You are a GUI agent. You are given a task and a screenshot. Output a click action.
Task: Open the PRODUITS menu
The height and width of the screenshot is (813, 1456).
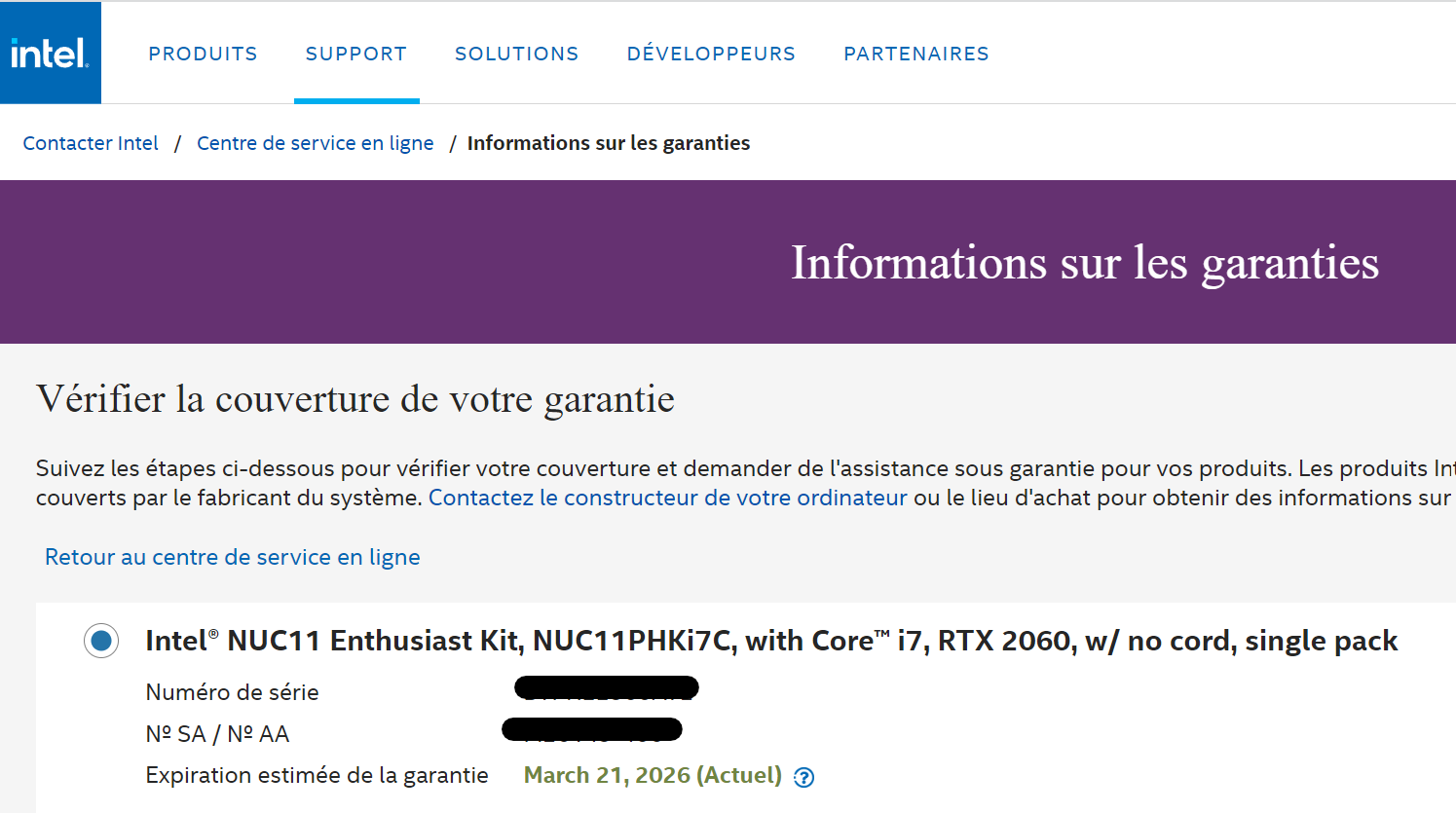(203, 54)
